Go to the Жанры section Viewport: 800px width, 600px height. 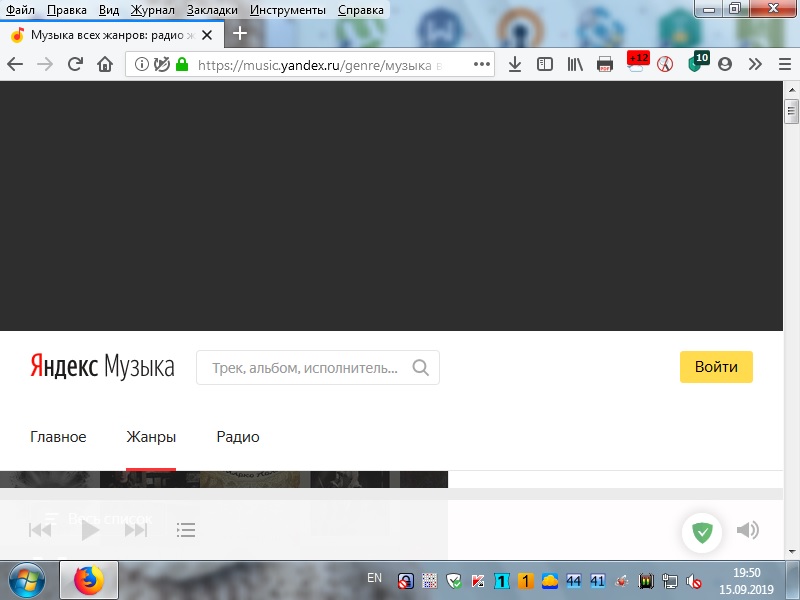click(x=151, y=437)
